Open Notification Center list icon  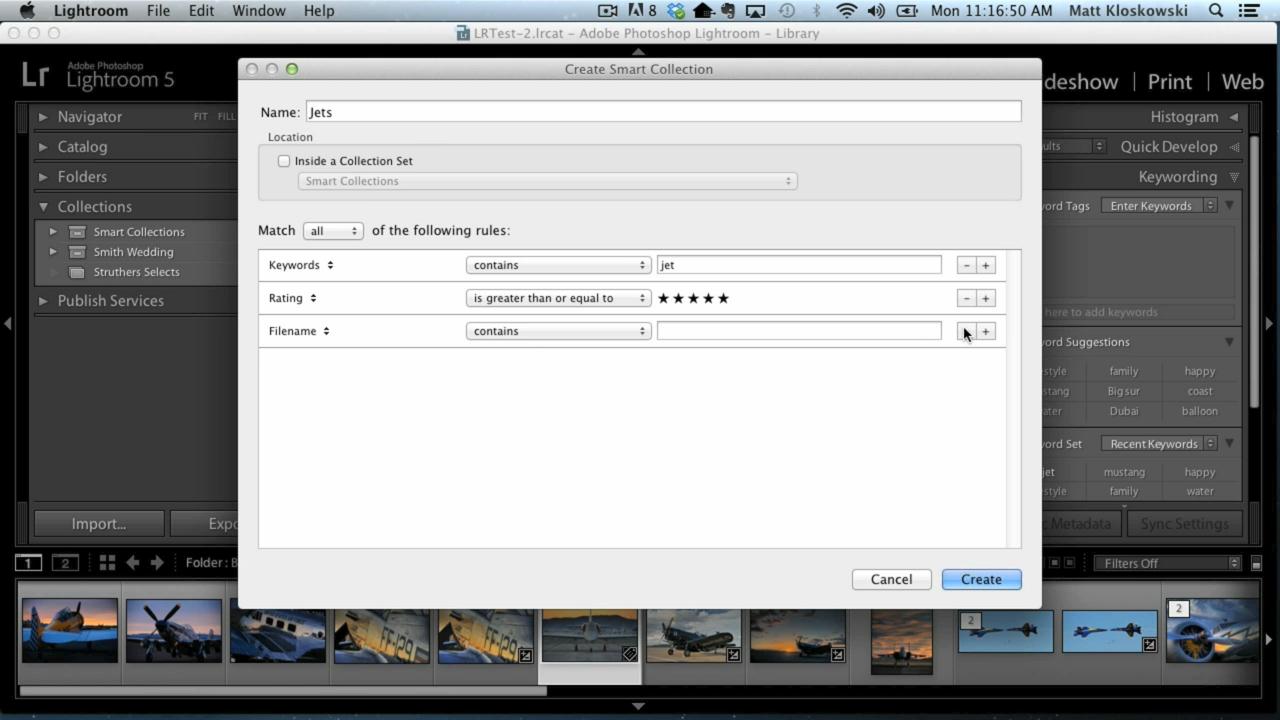1249,11
